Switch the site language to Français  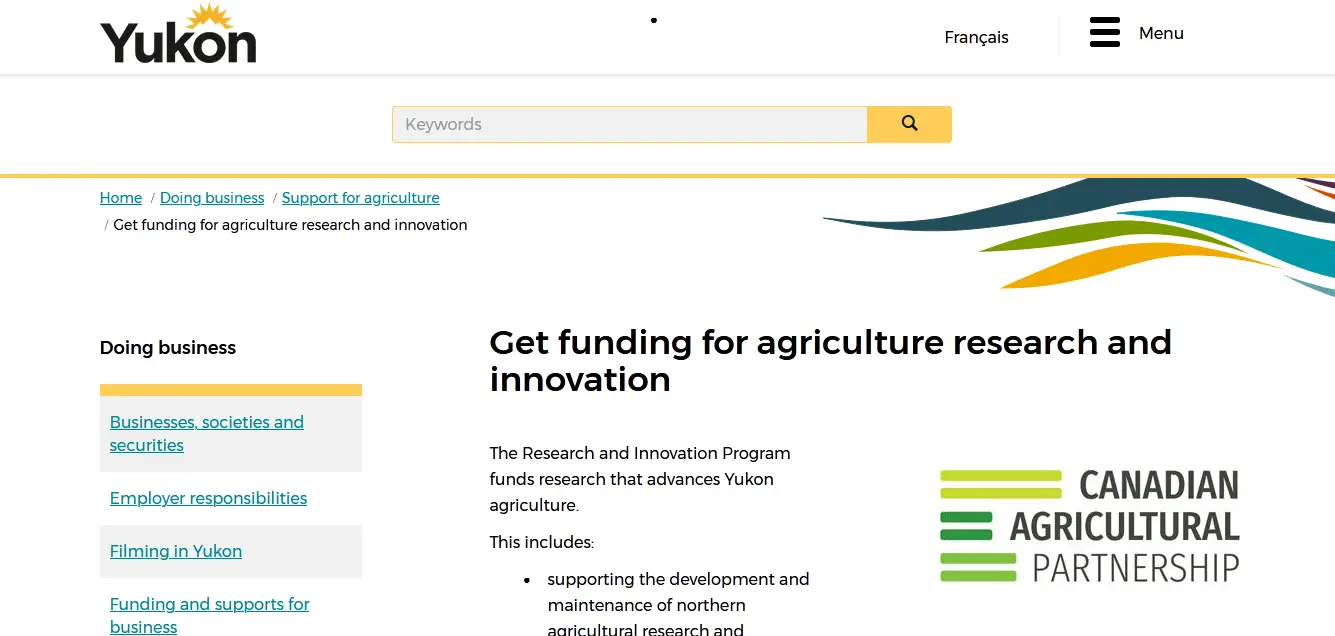pos(976,37)
